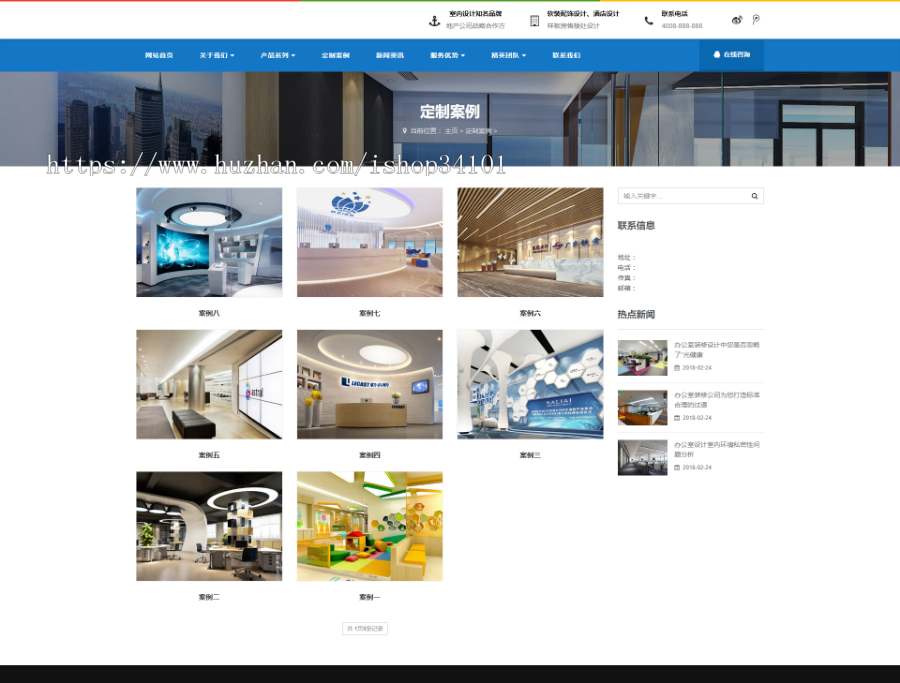Open the 案例四 thumbnail image
Screen dimensions: 900x683
tap(370, 384)
